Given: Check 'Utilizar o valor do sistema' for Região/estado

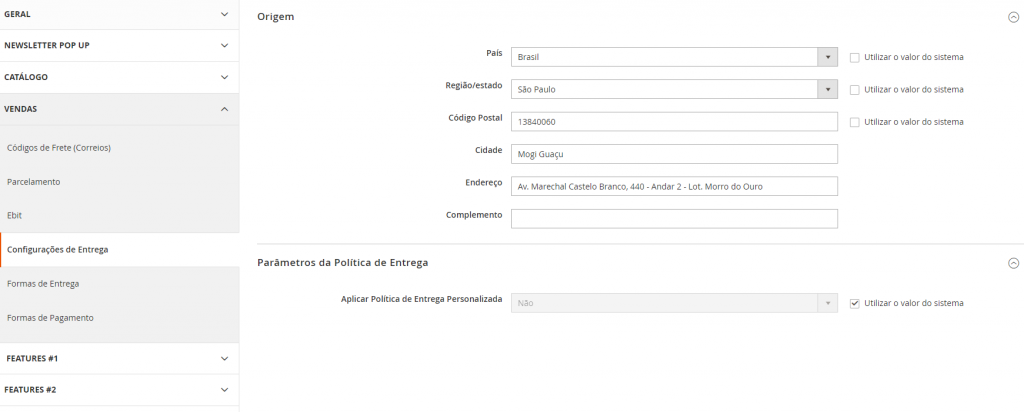Looking at the screenshot, I should pos(854,89).
